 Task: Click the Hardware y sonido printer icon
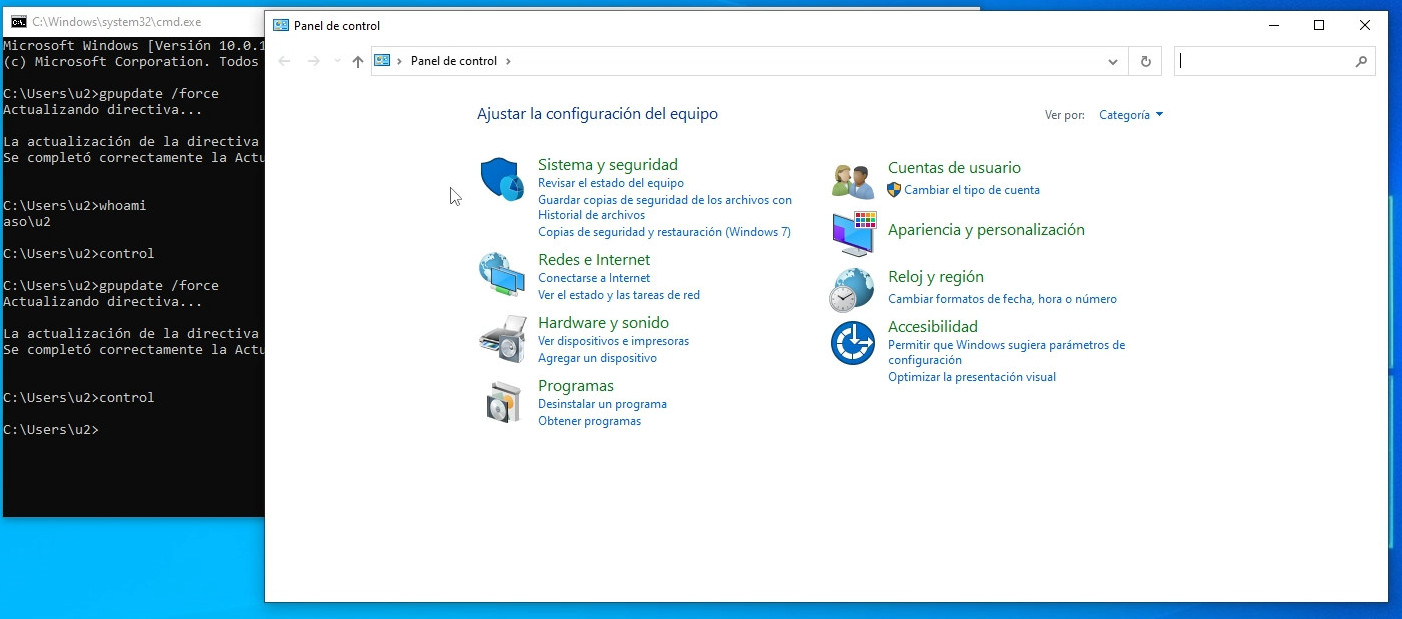502,339
